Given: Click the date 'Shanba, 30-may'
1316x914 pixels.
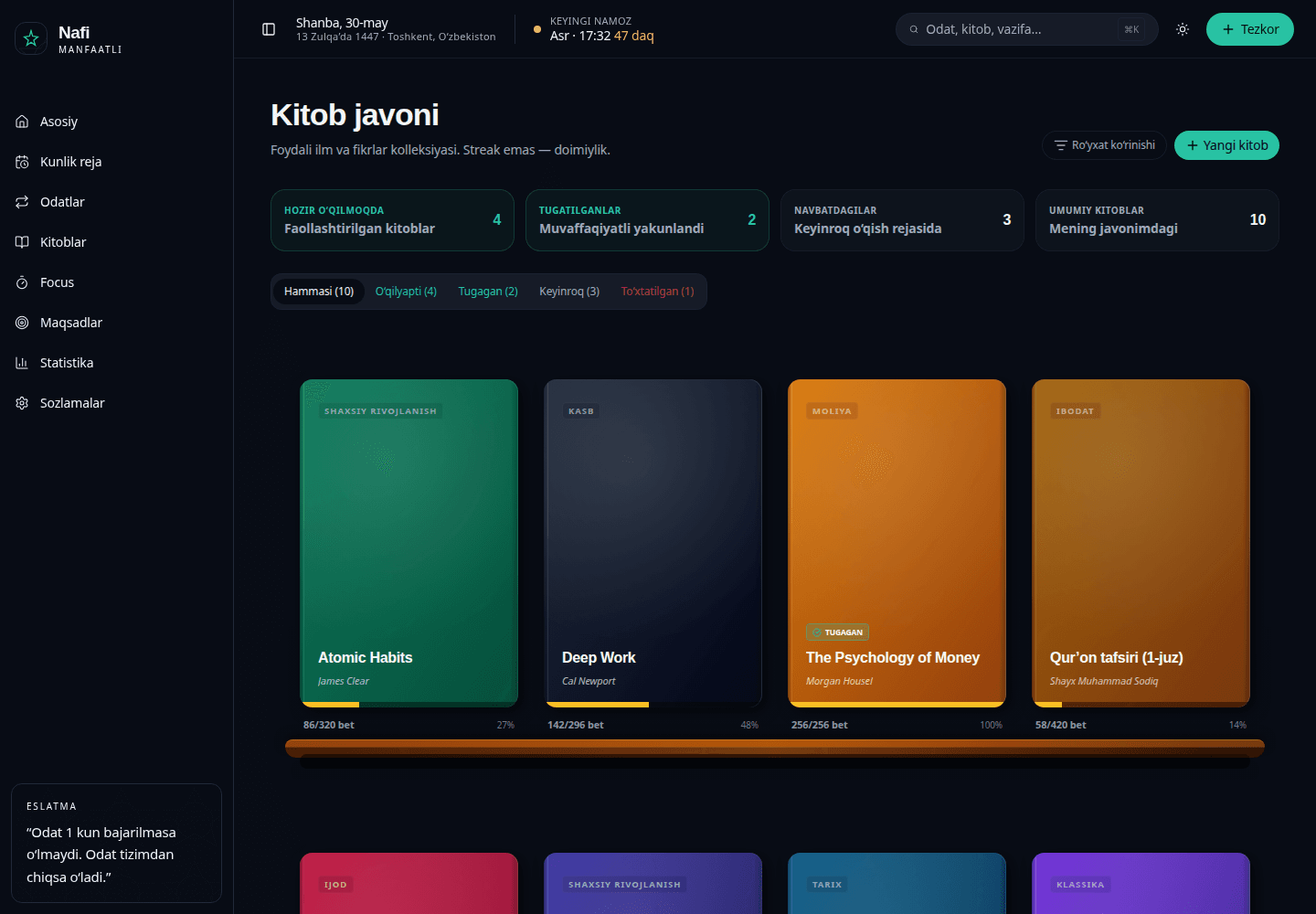Looking at the screenshot, I should 342,23.
